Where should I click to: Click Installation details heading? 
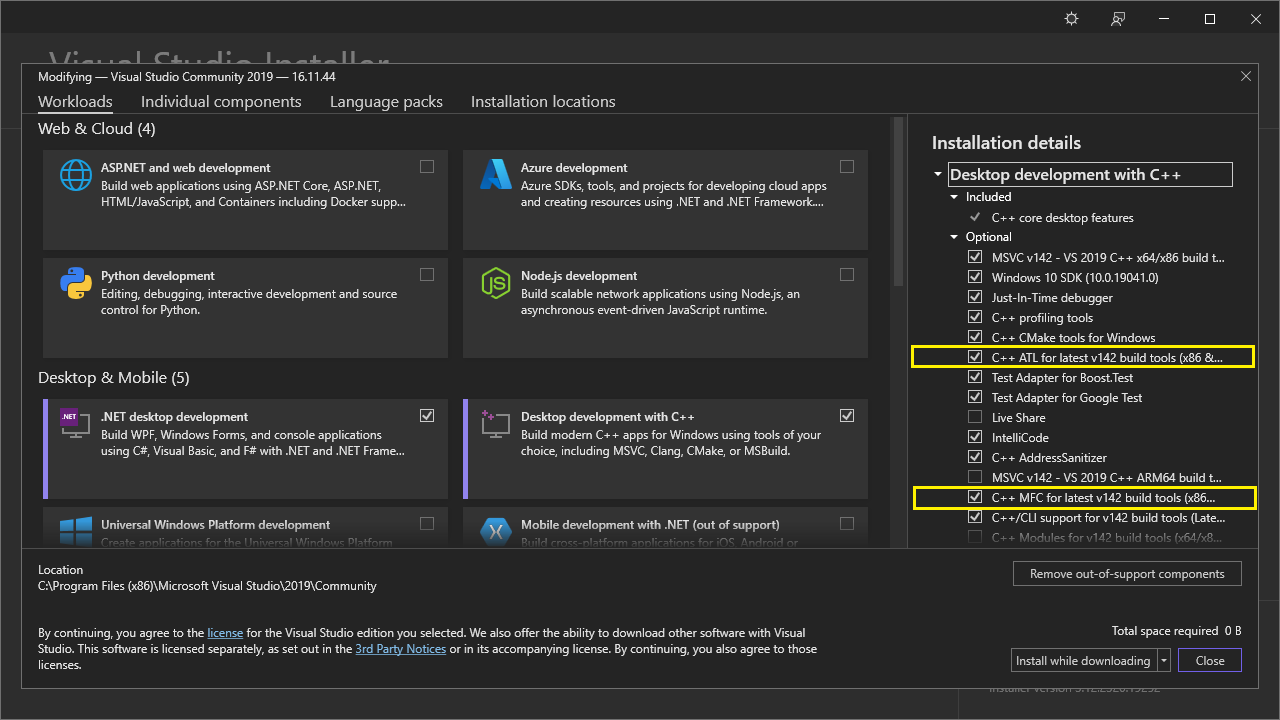tap(1006, 143)
